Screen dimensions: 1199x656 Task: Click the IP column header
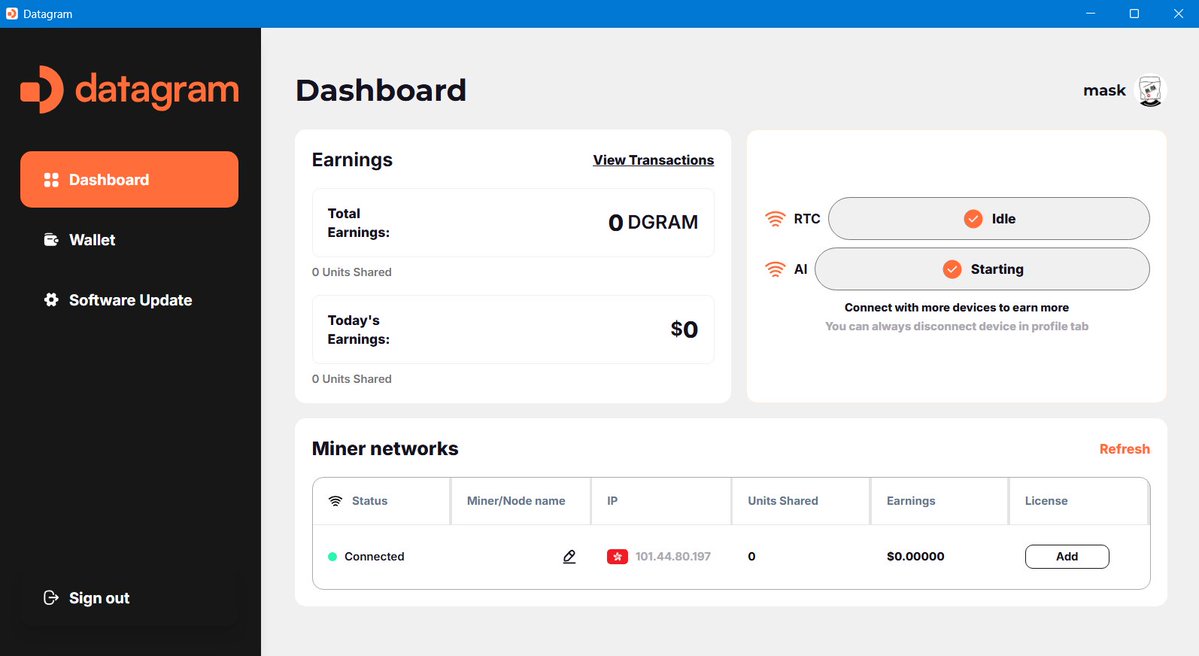point(612,501)
